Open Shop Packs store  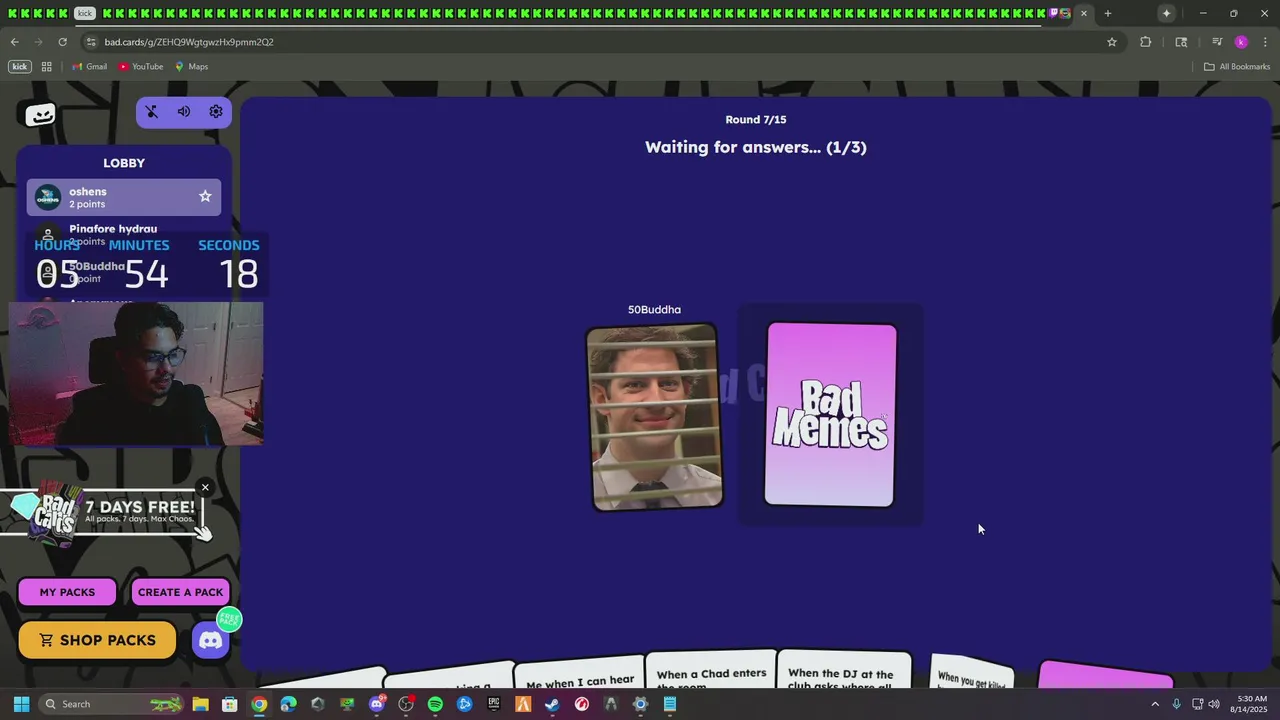coord(97,640)
